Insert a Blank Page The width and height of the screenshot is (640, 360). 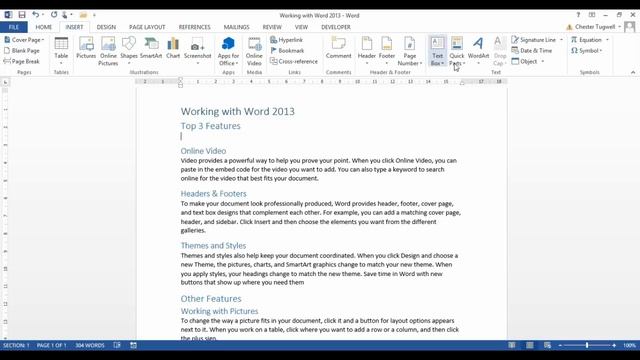pos(22,51)
